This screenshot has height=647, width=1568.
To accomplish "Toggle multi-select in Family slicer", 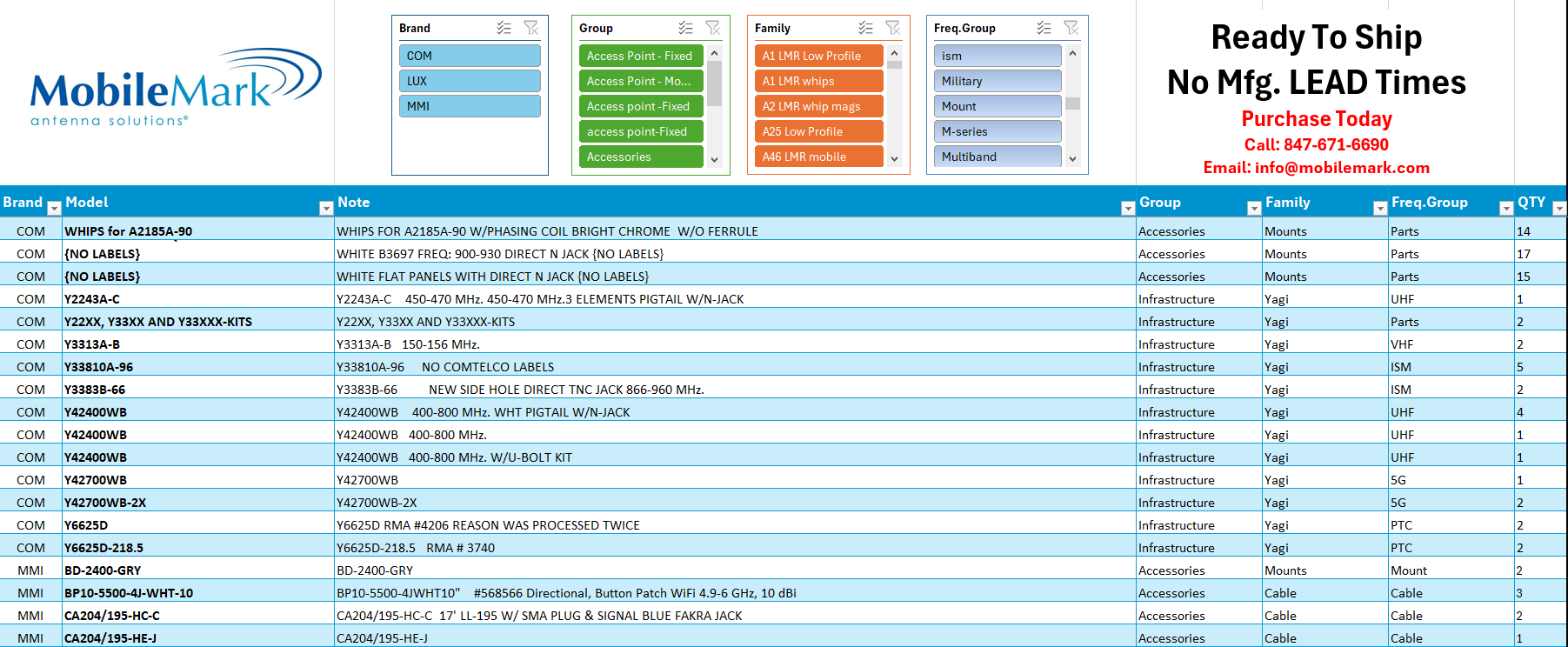I will click(x=865, y=28).
